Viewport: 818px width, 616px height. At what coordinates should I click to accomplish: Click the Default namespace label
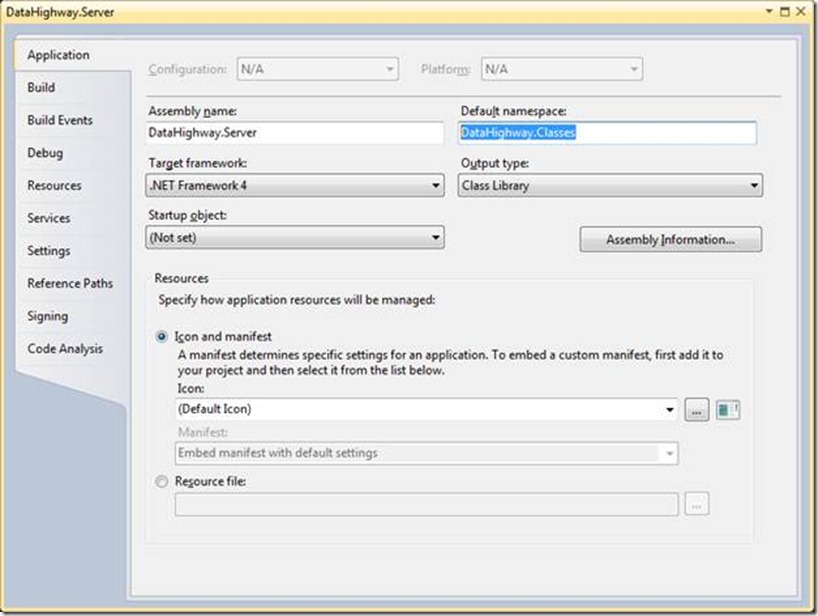[513, 111]
